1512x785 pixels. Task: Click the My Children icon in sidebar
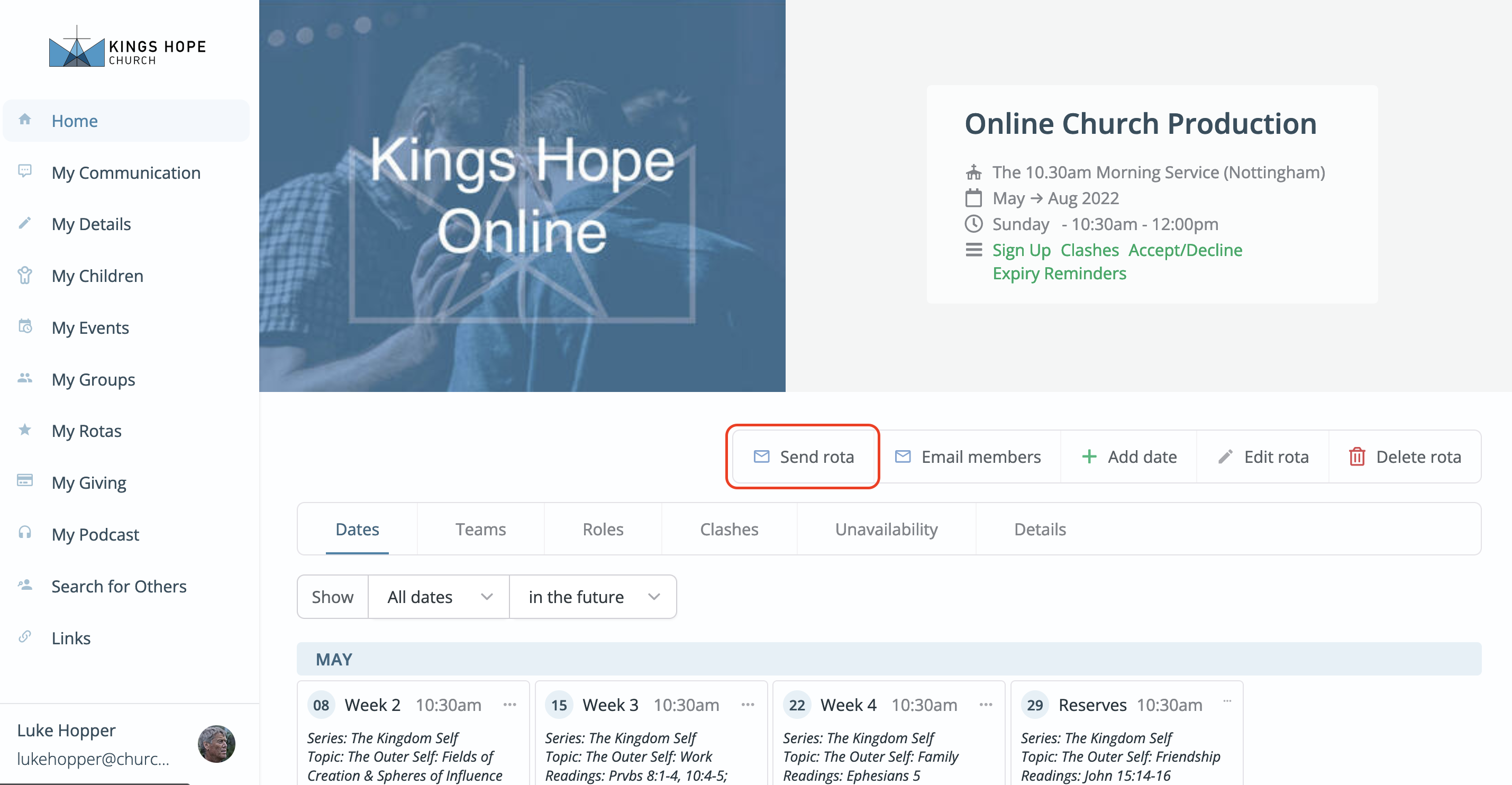[x=25, y=275]
